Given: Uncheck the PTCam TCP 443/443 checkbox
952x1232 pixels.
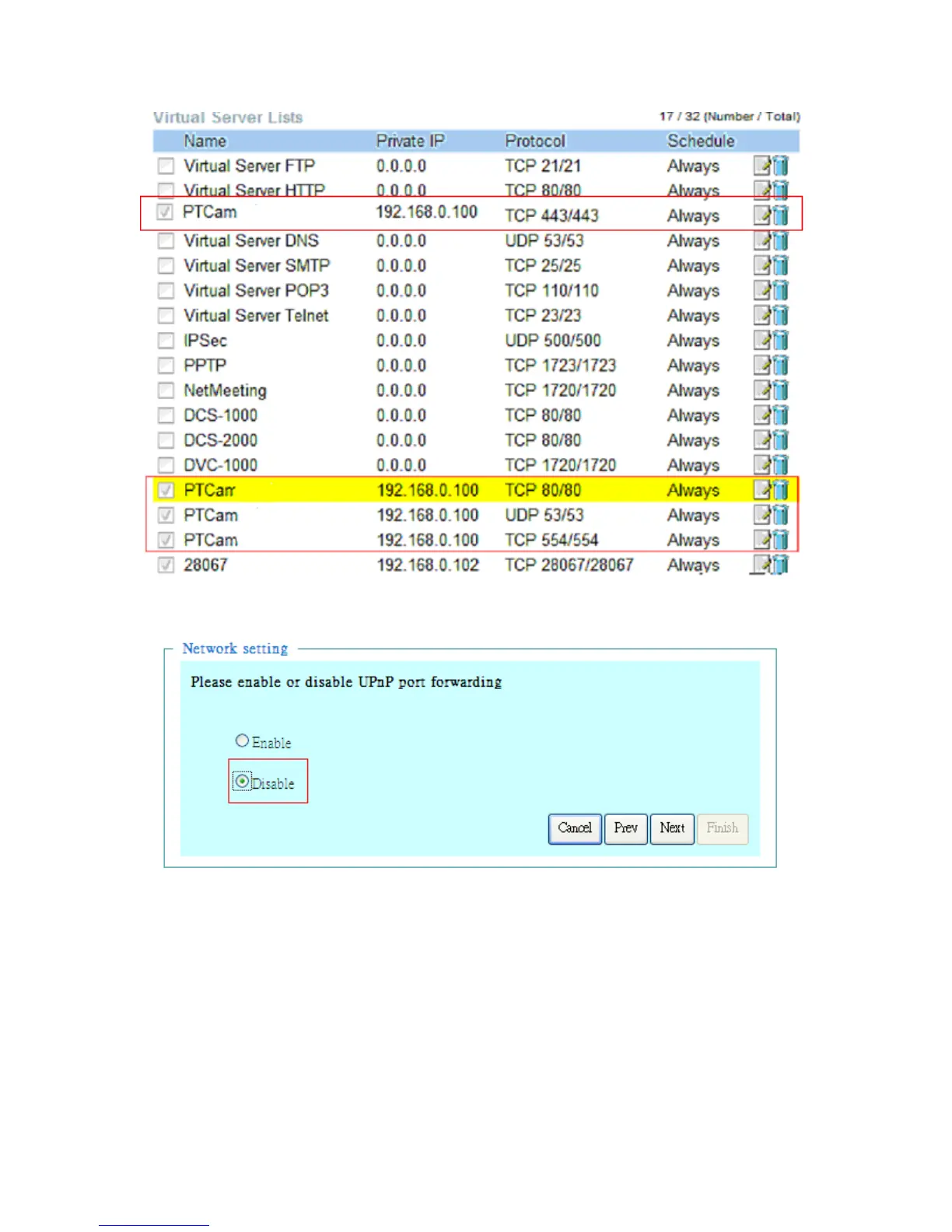Looking at the screenshot, I should click(165, 212).
